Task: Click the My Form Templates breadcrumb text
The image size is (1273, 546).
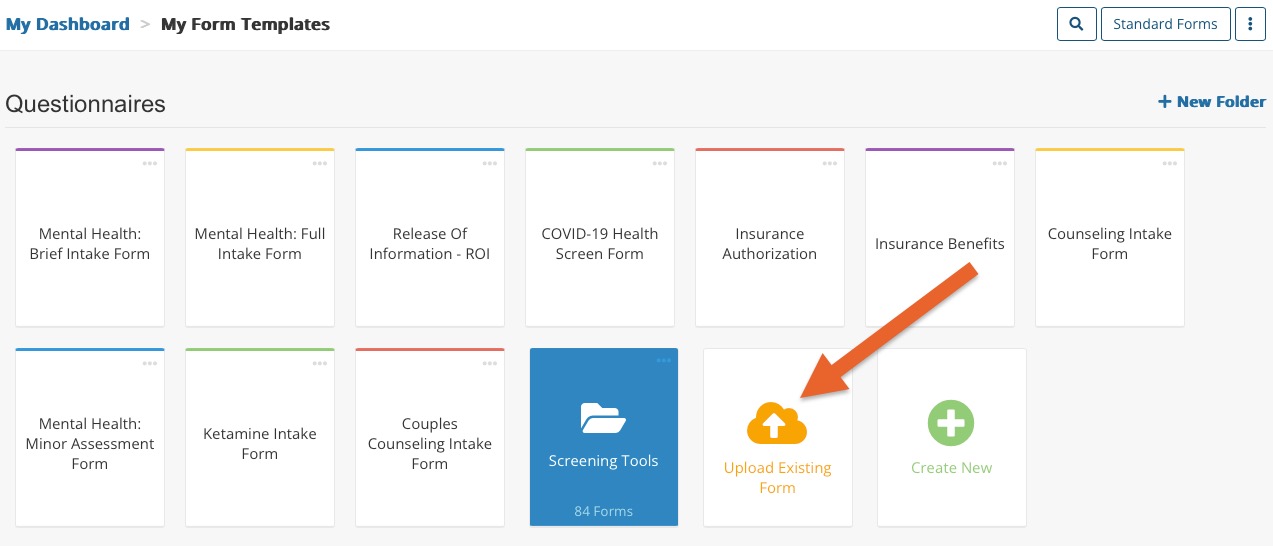Action: pyautogui.click(x=245, y=24)
